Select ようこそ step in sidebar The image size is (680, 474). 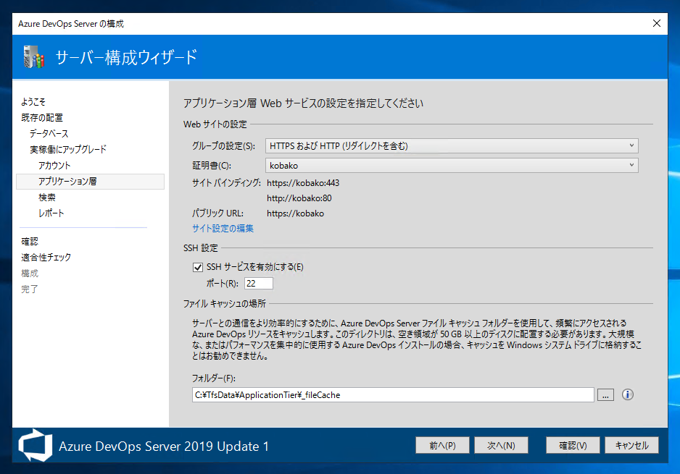click(33, 102)
